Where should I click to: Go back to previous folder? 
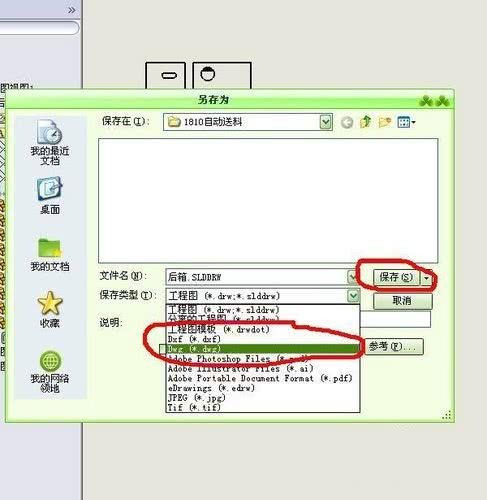[x=347, y=122]
